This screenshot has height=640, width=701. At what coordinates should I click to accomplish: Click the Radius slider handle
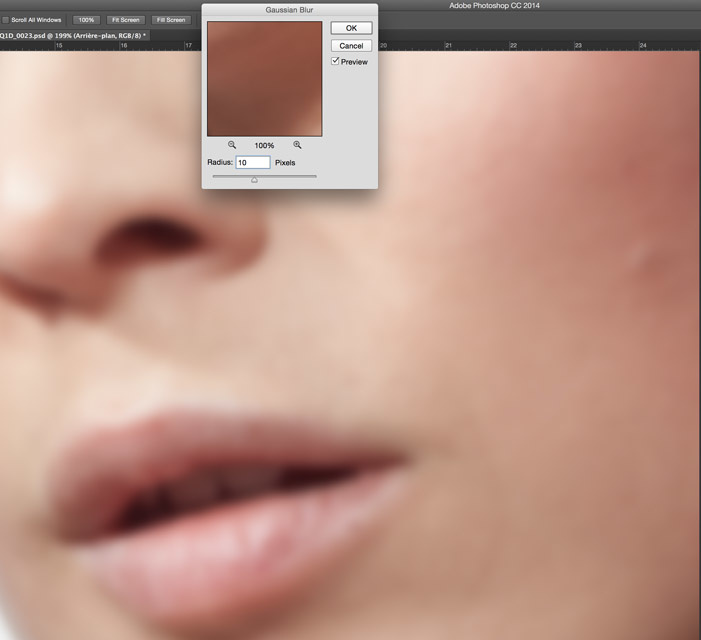pyautogui.click(x=254, y=180)
